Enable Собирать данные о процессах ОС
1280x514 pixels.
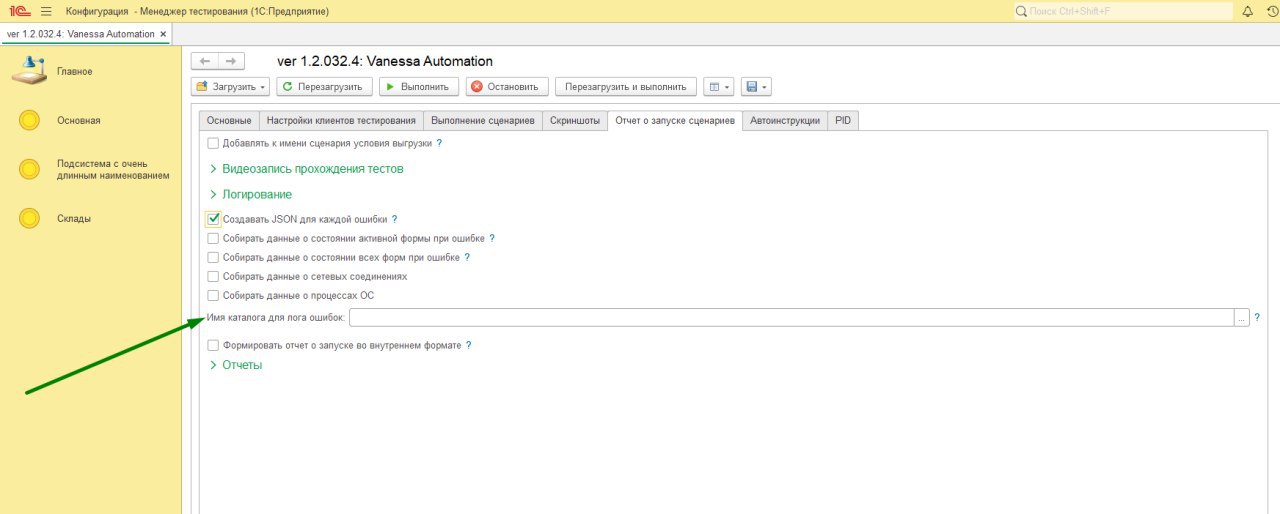[213, 295]
